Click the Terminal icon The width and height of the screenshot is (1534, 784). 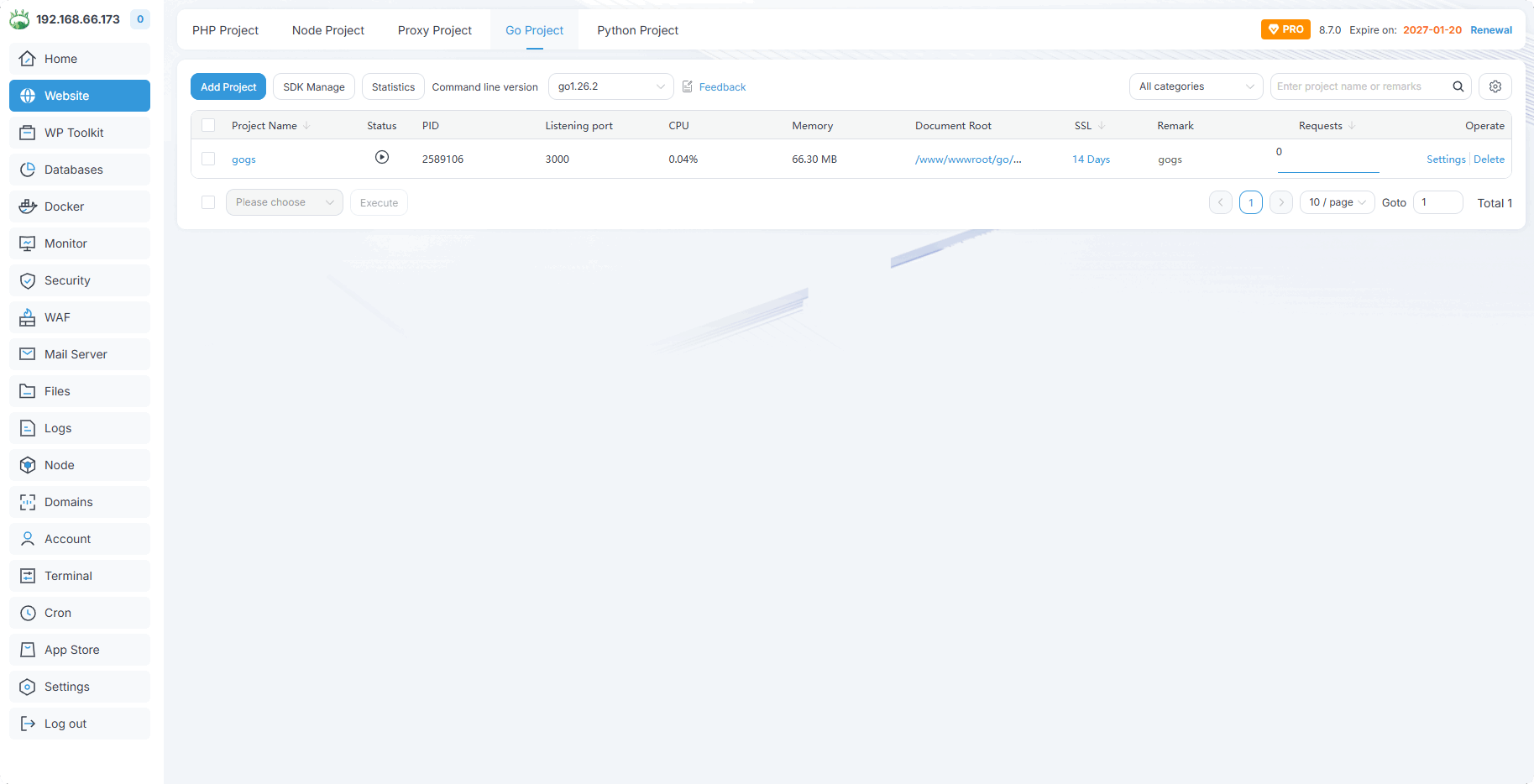coord(28,576)
